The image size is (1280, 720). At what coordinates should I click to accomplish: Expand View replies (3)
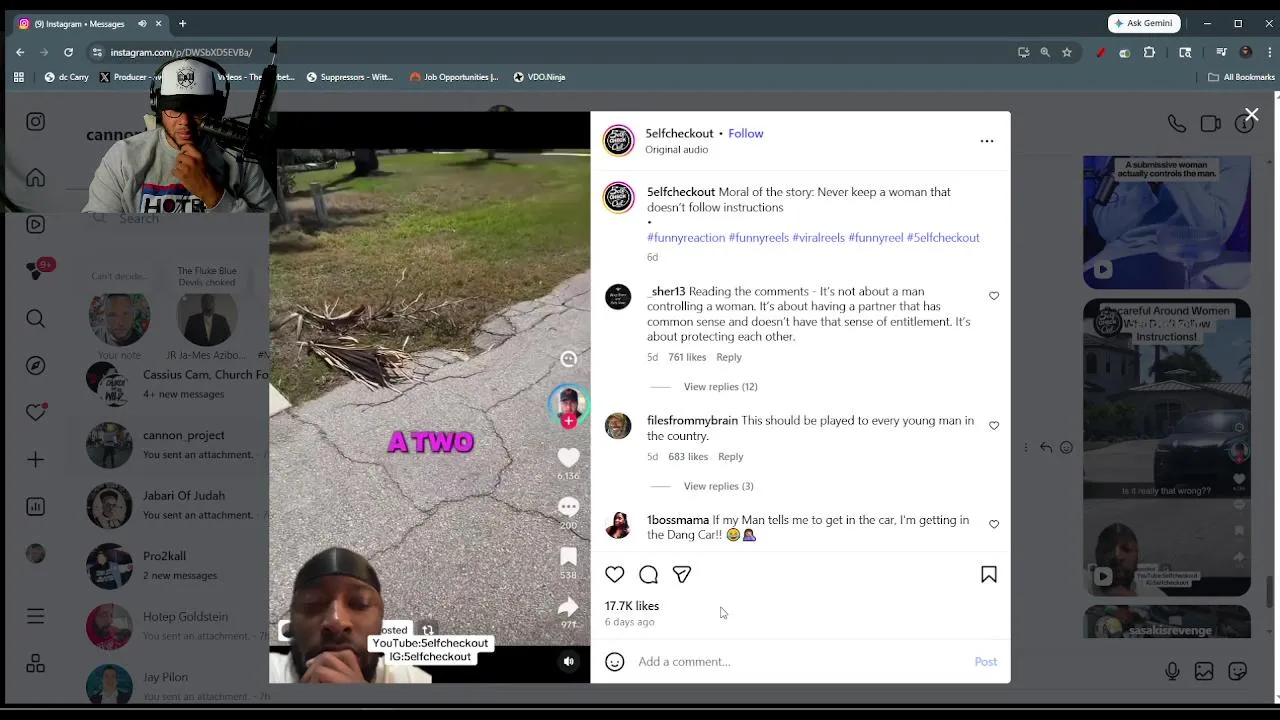point(718,486)
